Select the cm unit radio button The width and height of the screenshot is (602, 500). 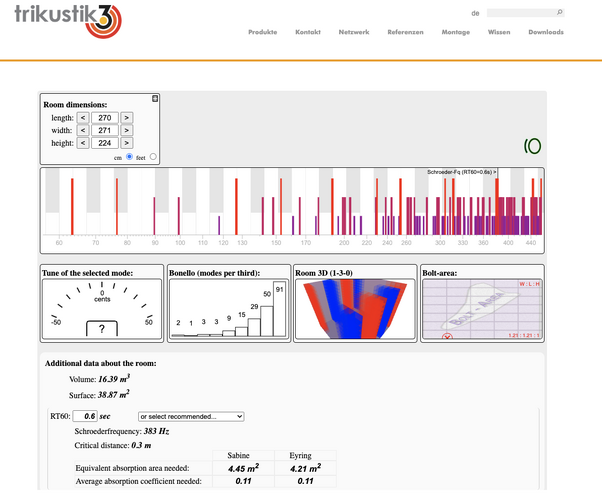click(x=129, y=156)
